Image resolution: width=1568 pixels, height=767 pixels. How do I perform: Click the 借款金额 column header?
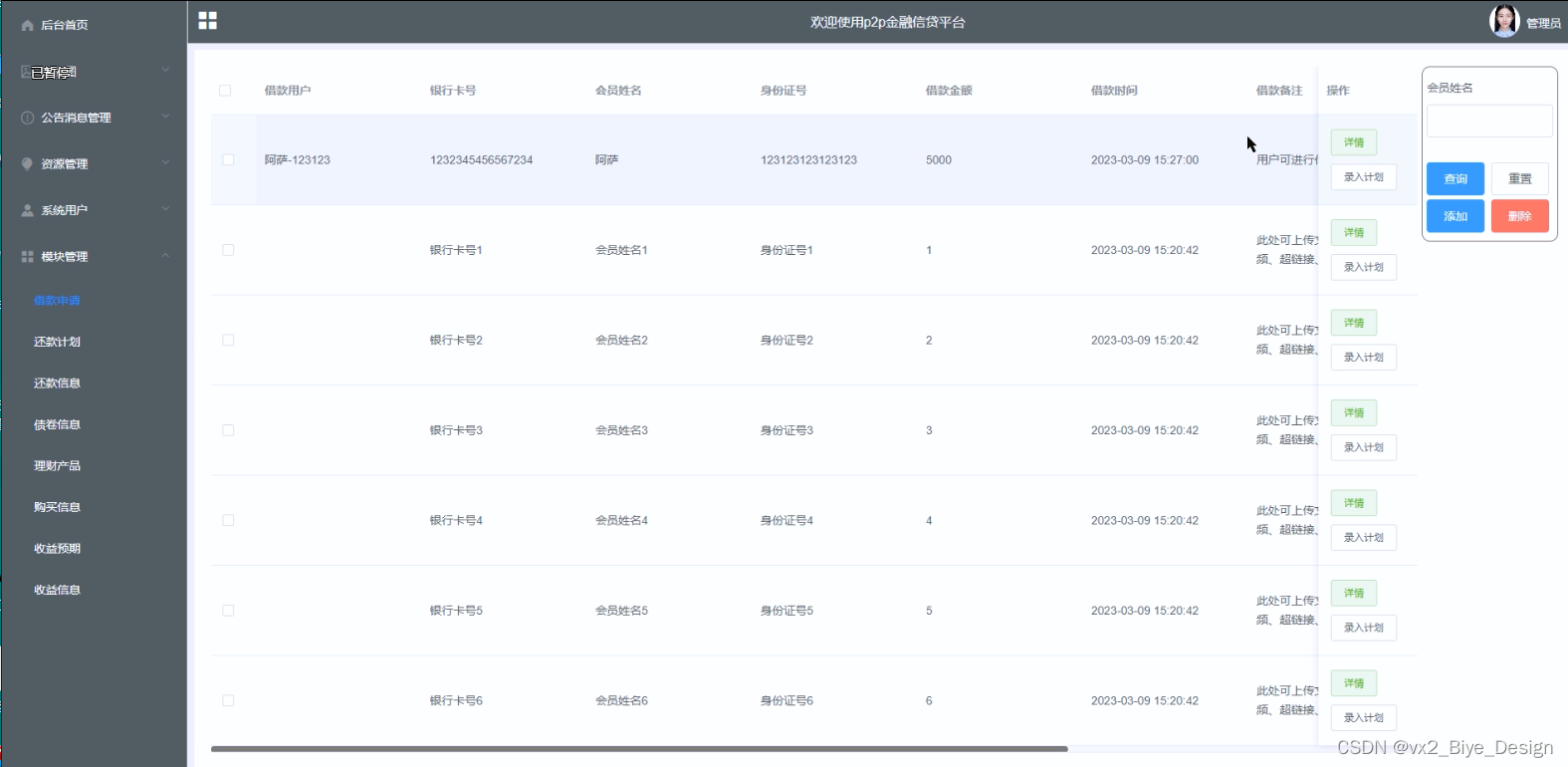949,91
